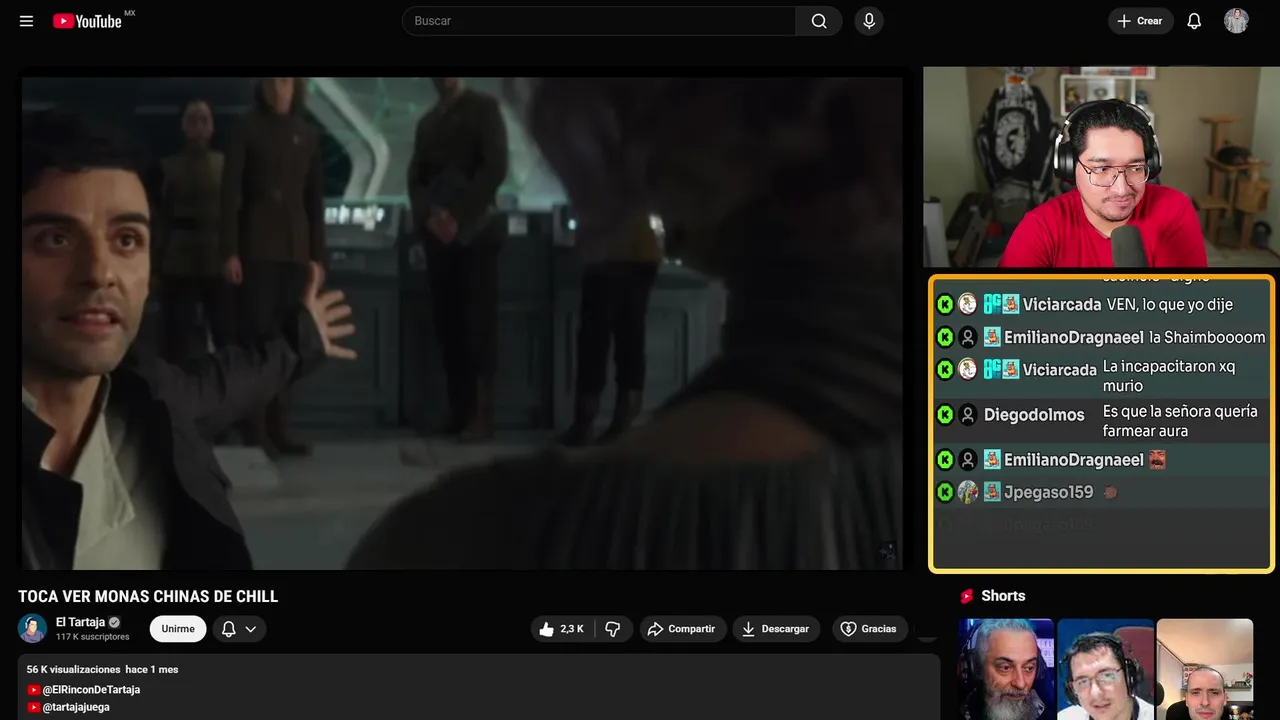This screenshot has width=1280, height=720.
Task: Open the hamburger guide menu
Action: (27, 21)
